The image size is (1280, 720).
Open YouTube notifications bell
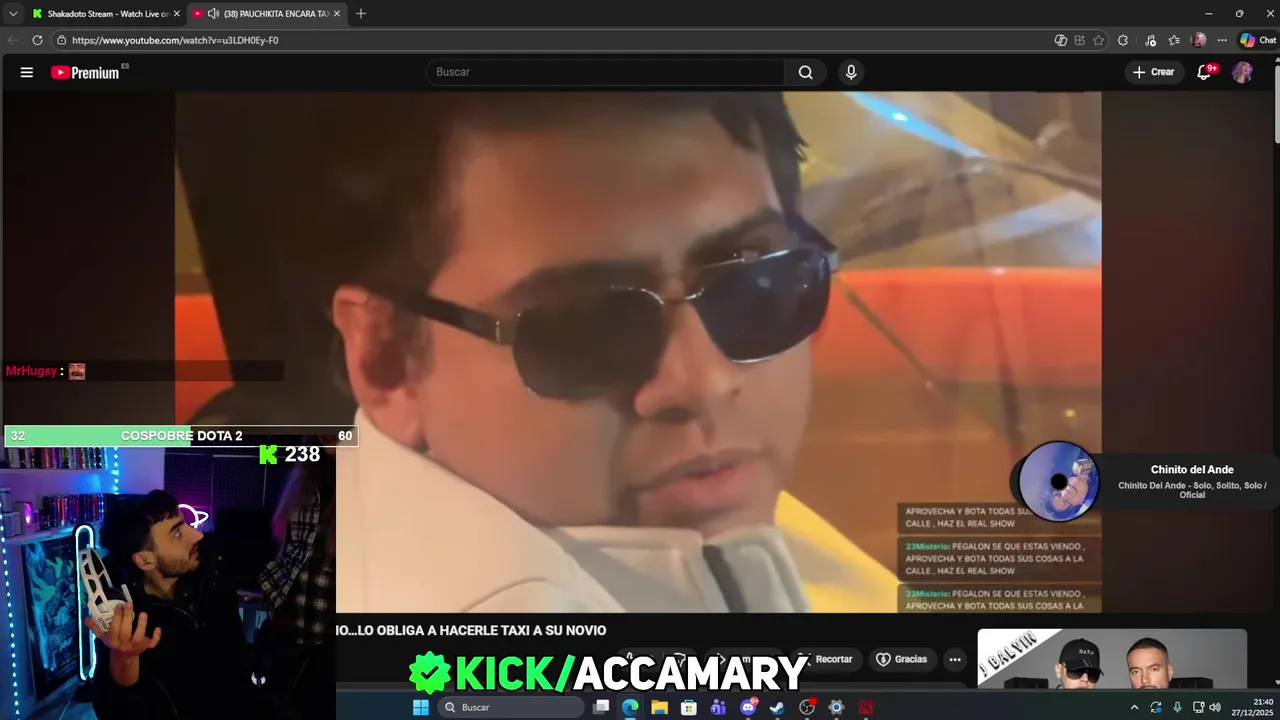point(1205,72)
